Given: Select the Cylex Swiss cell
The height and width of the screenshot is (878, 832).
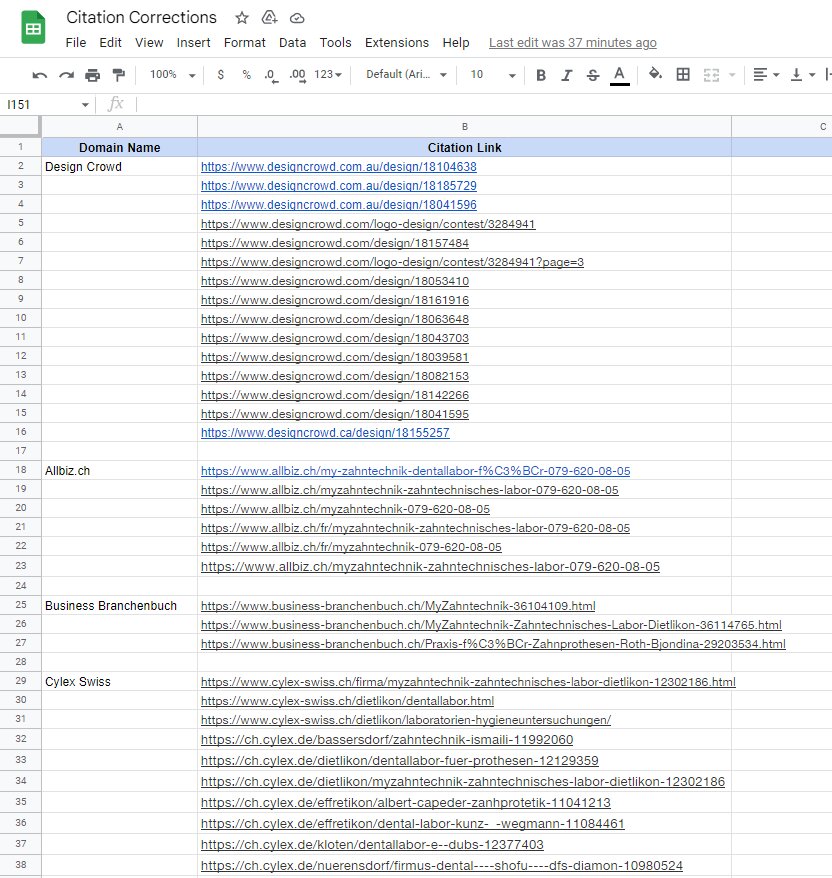Looking at the screenshot, I should click(x=119, y=681).
